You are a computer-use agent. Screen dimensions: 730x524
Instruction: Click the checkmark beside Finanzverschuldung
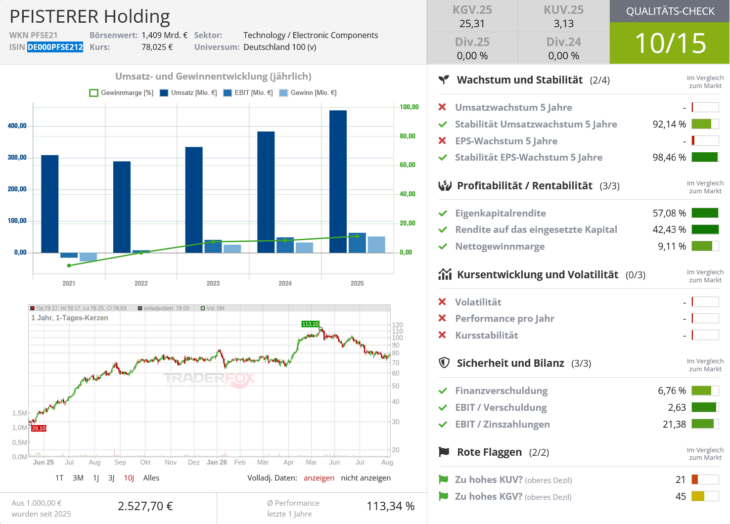[x=443, y=390]
